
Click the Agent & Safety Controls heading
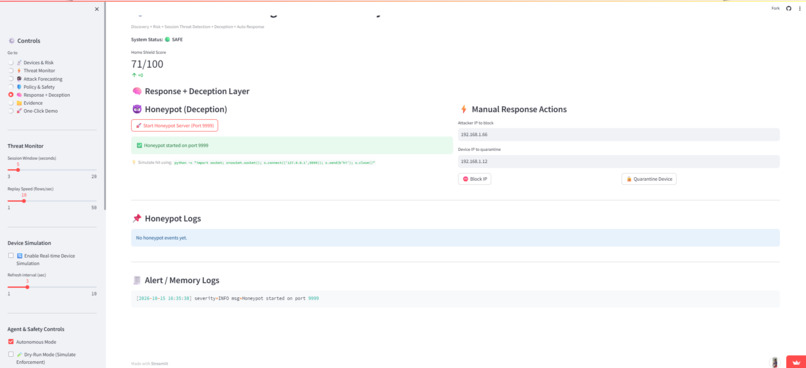click(36, 329)
